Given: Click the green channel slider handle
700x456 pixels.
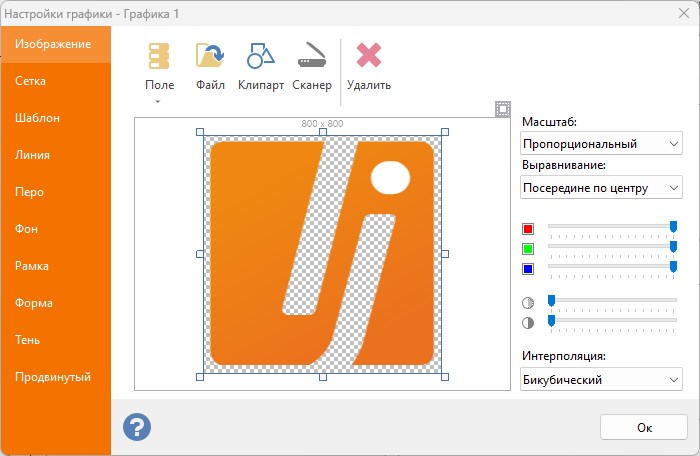Looking at the screenshot, I should tap(673, 247).
